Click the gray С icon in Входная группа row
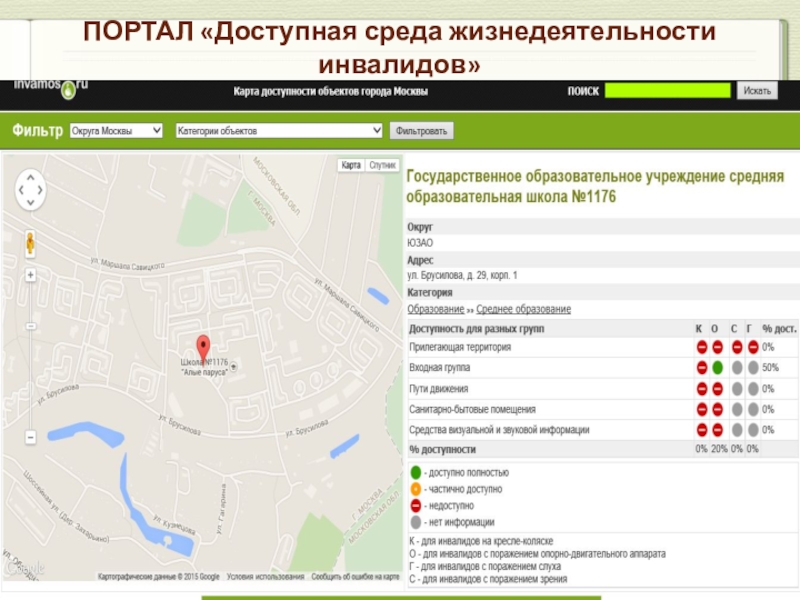This screenshot has width=800, height=600. (x=737, y=367)
